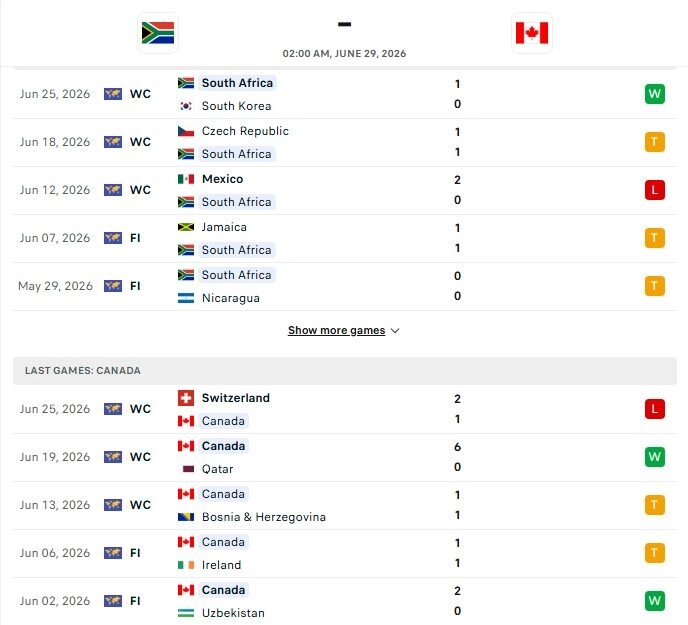
Task: Open Show more games link
Action: coord(337,330)
